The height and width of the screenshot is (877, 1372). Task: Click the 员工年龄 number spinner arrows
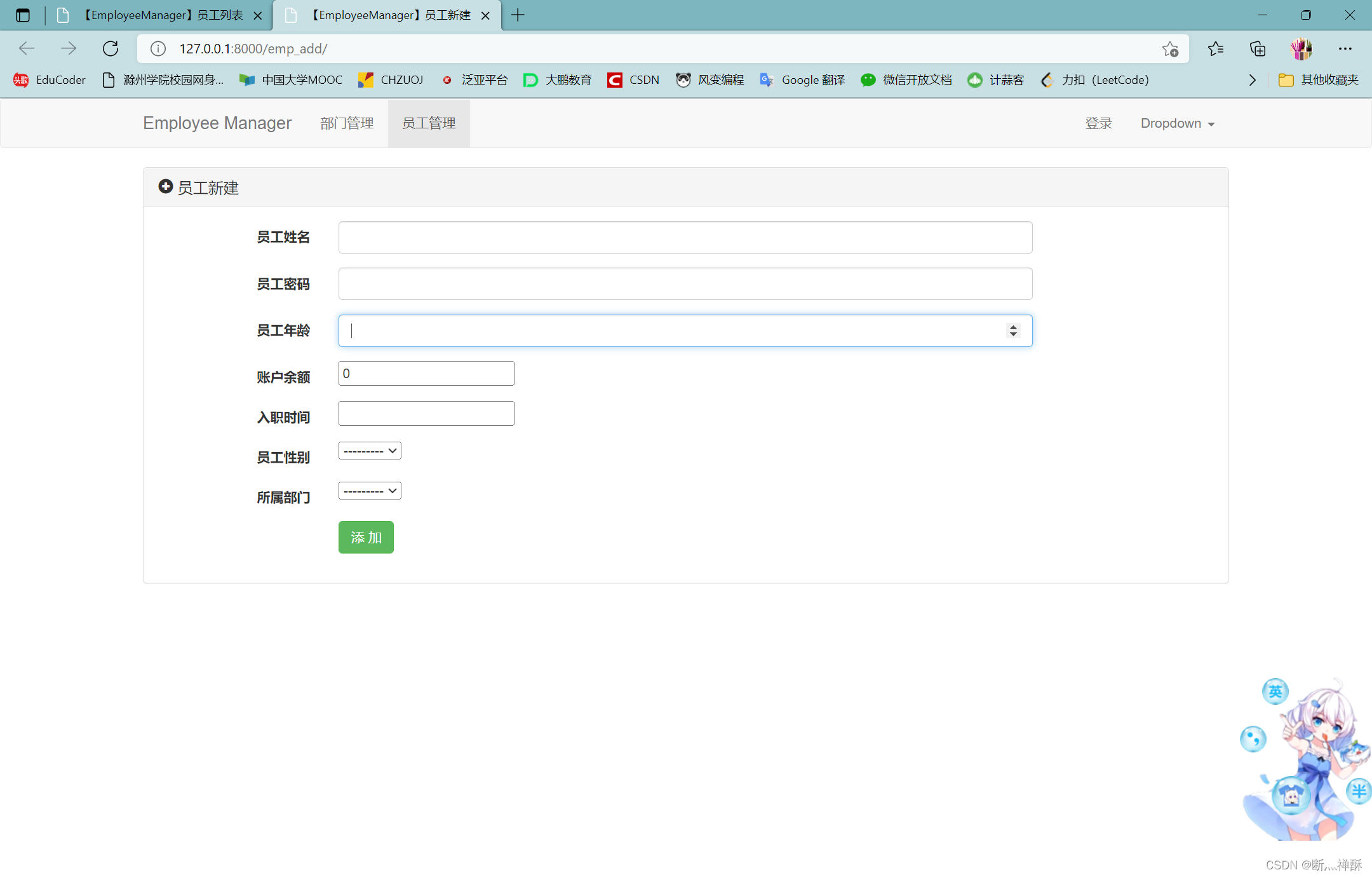click(x=1013, y=330)
